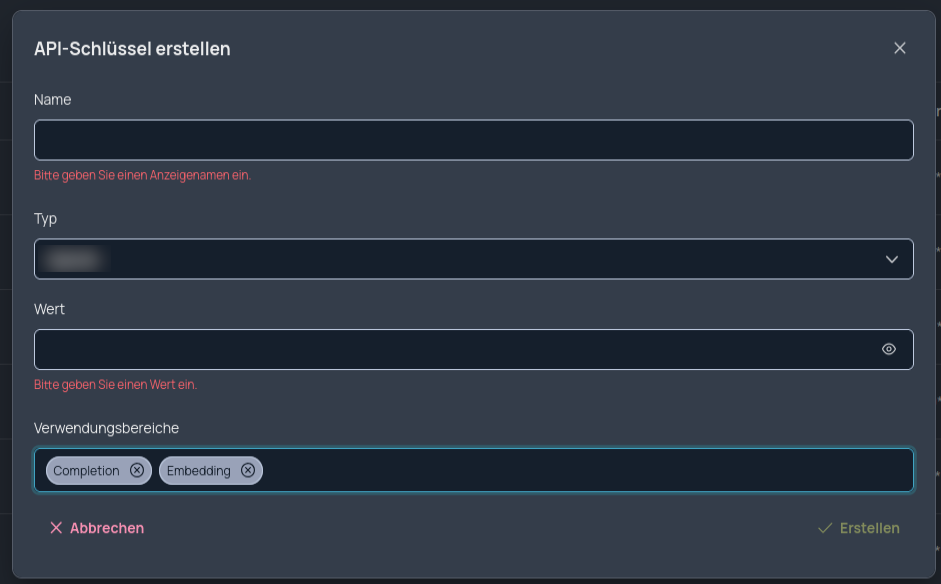Toggle Wert visibility with the eye icon
The height and width of the screenshot is (584, 941).
pyautogui.click(x=889, y=349)
